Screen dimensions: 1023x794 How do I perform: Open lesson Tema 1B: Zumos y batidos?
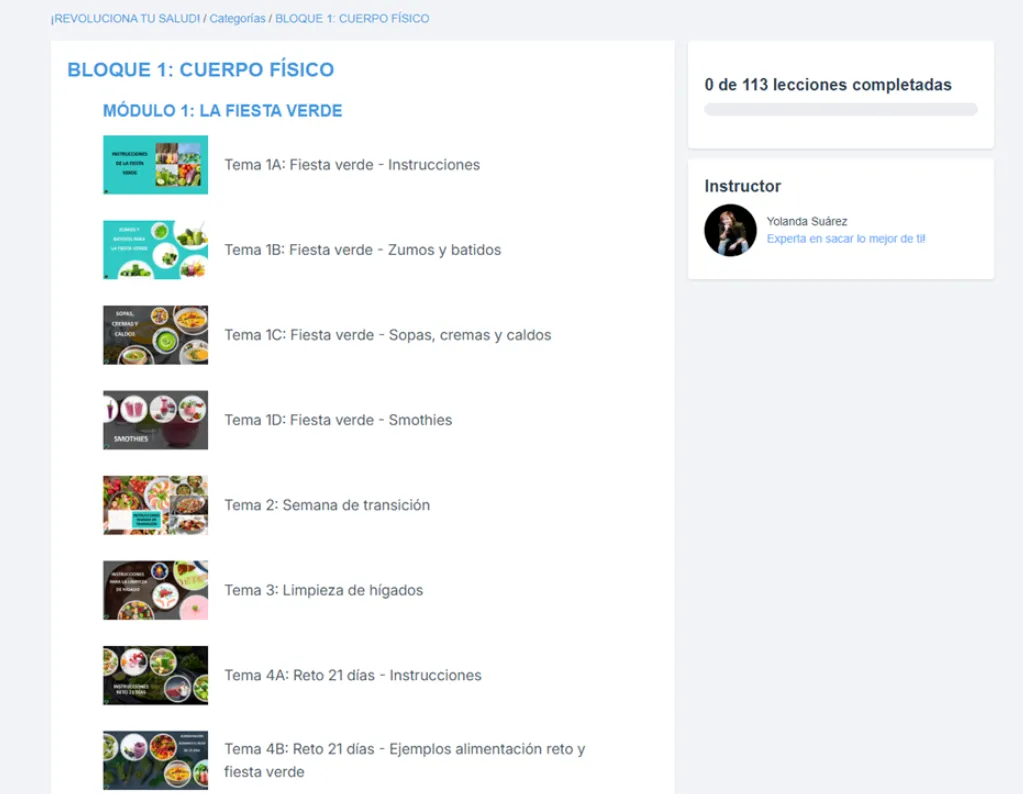[x=363, y=250]
